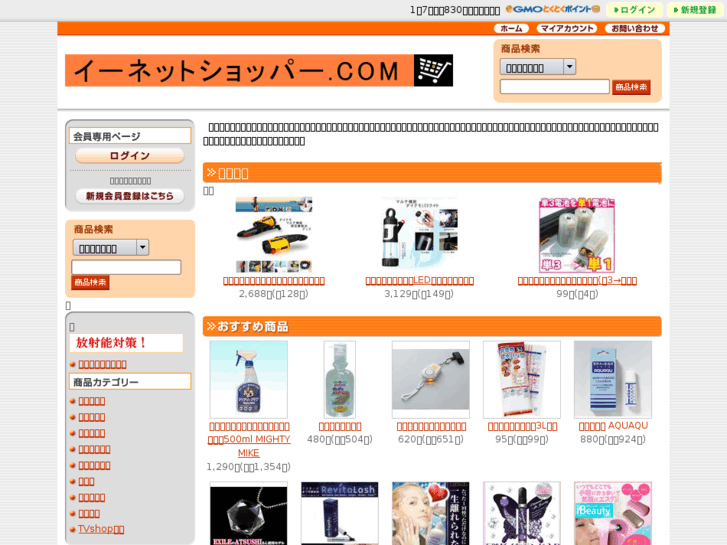727x545 pixels.
Task: Open the 3L product title link
Action: click(x=522, y=426)
